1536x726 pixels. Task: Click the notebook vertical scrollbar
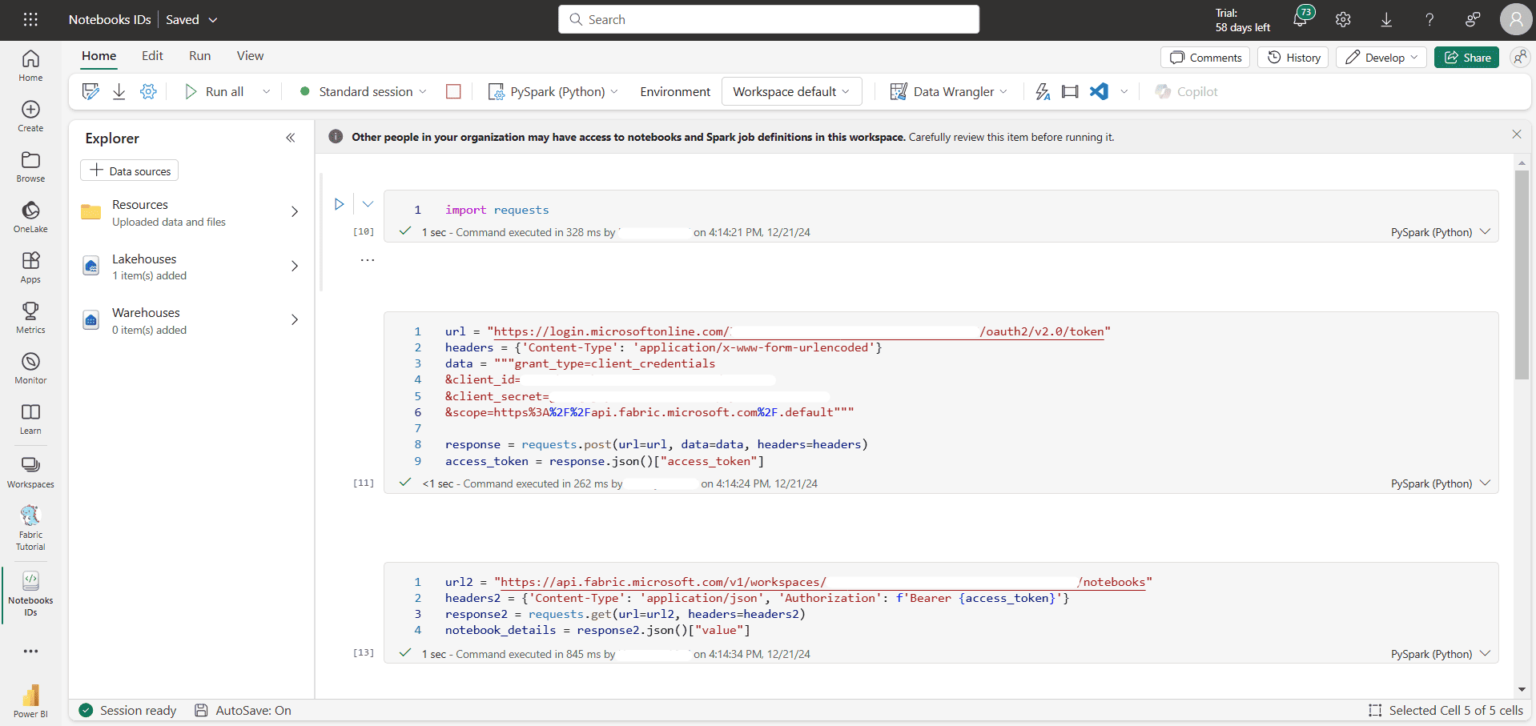click(x=1521, y=275)
